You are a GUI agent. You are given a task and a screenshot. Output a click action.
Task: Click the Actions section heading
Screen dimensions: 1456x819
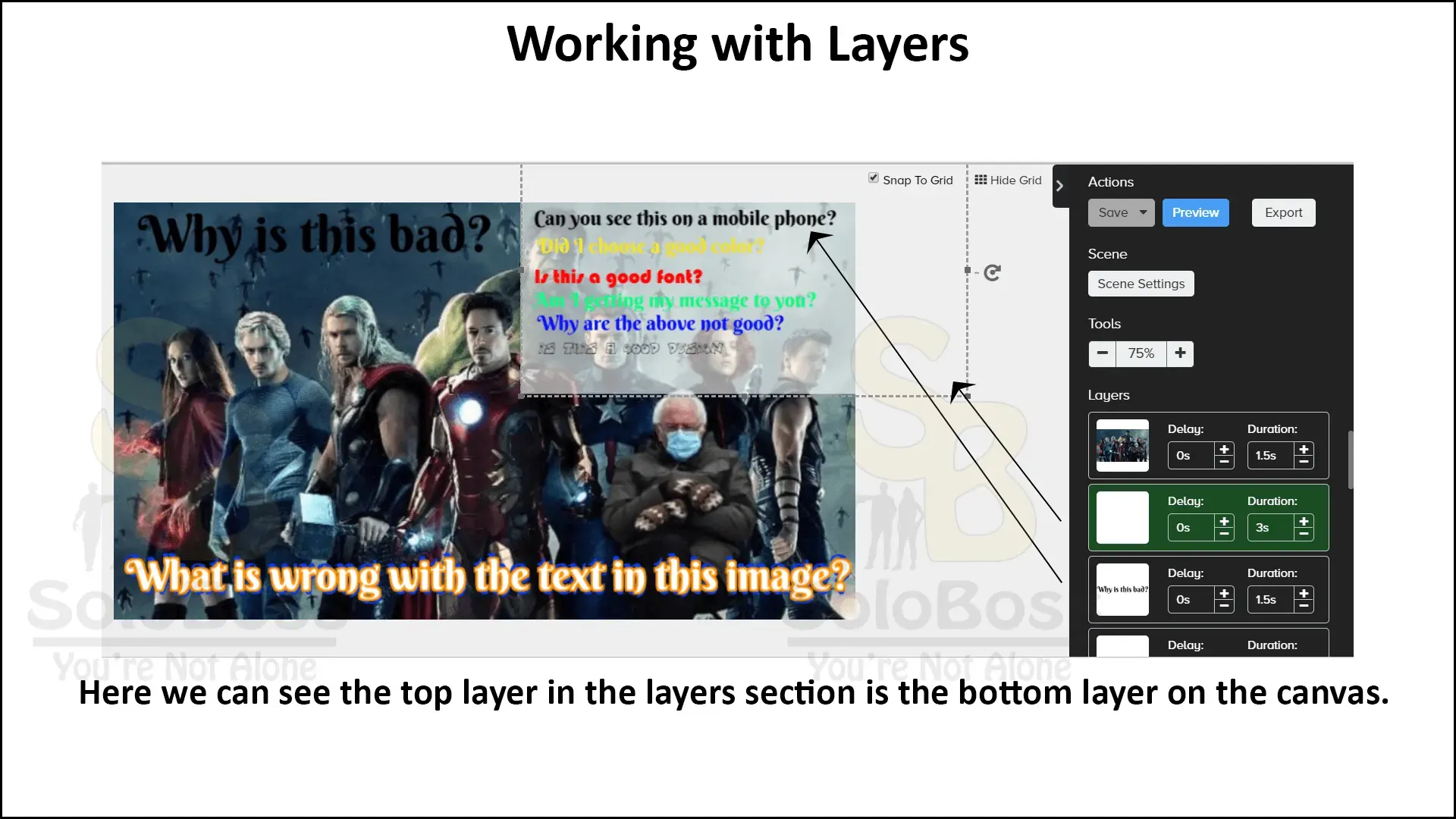click(x=1110, y=182)
